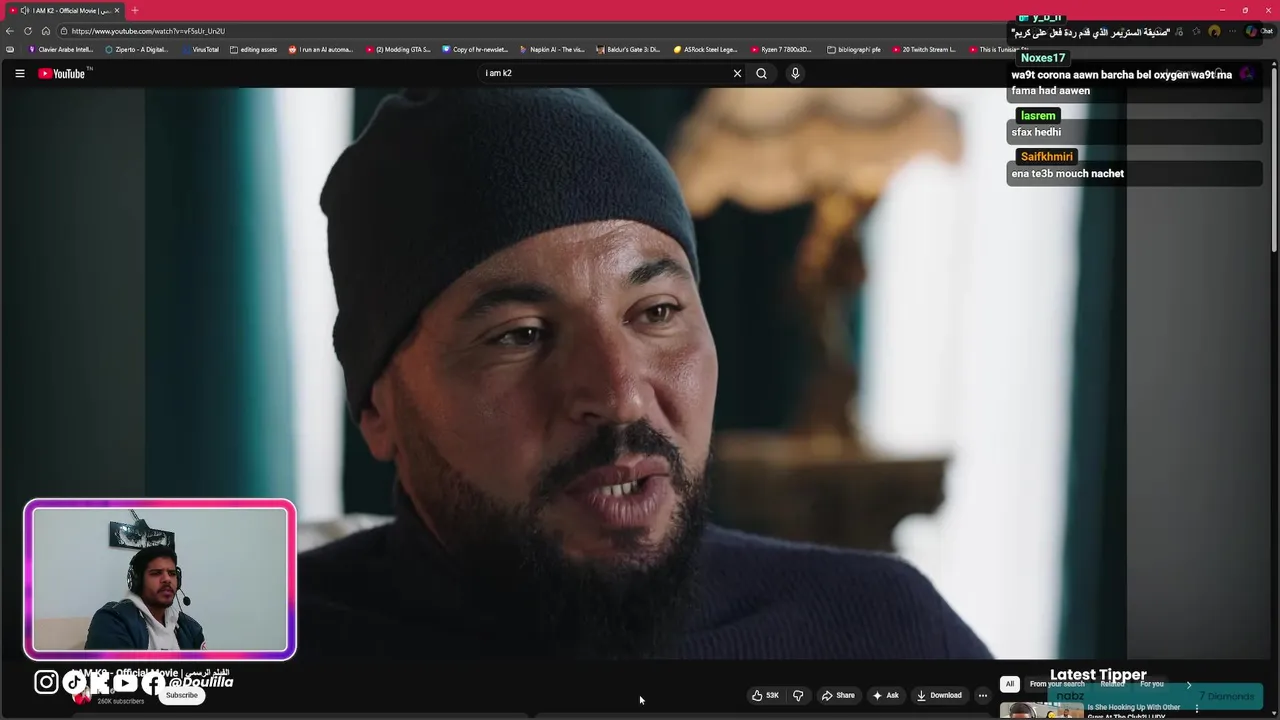Subscribe to the channel
This screenshot has width=1280, height=720.
tap(182, 695)
